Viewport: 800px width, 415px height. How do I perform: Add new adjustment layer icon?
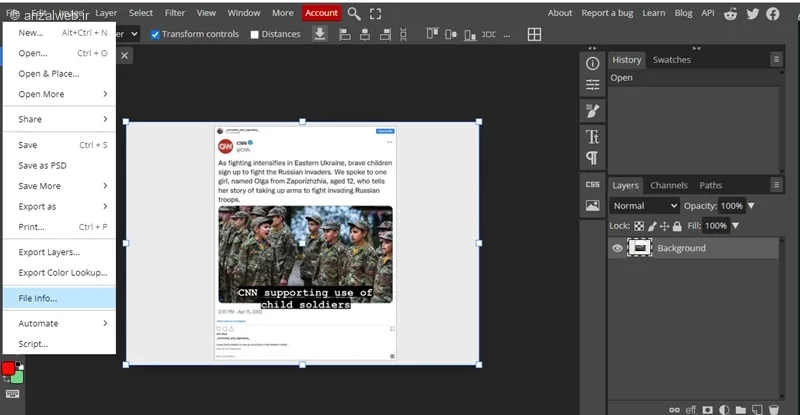[724, 409]
